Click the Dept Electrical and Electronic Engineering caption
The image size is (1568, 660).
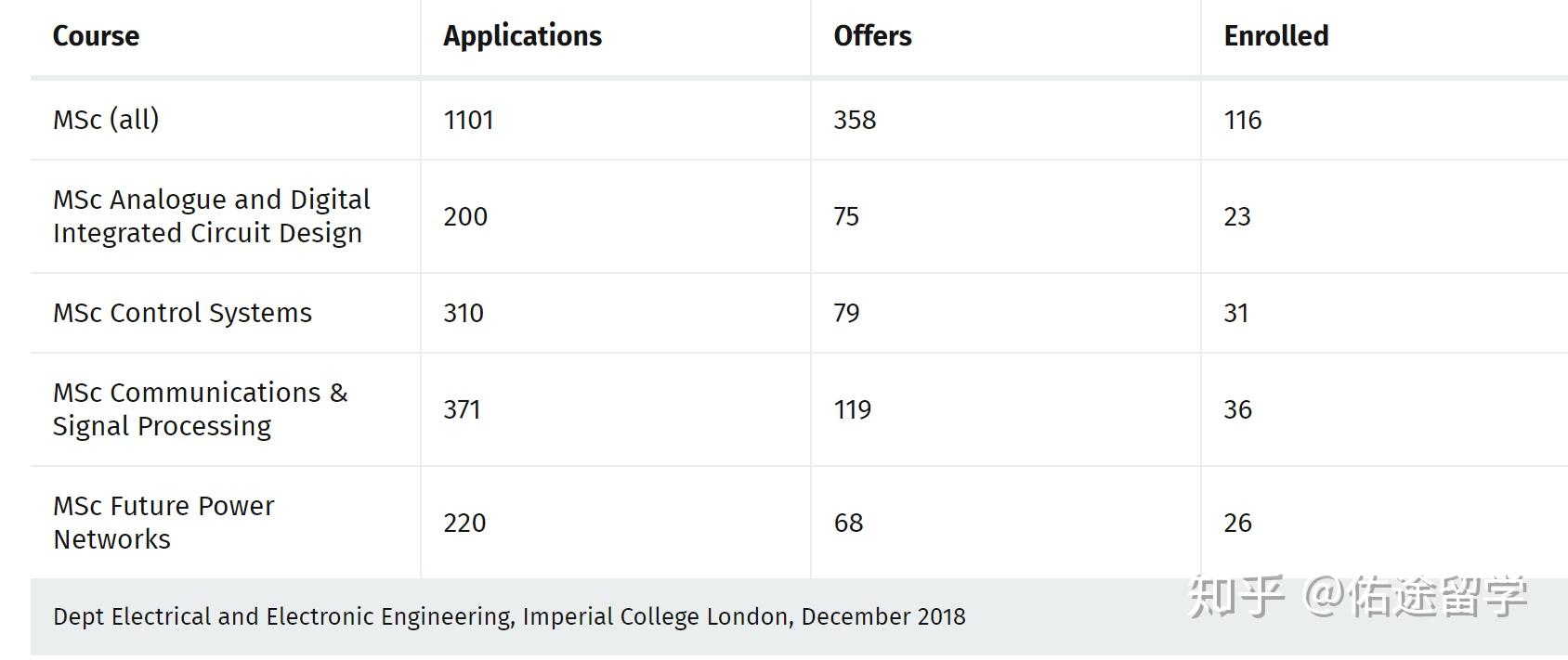[509, 616]
